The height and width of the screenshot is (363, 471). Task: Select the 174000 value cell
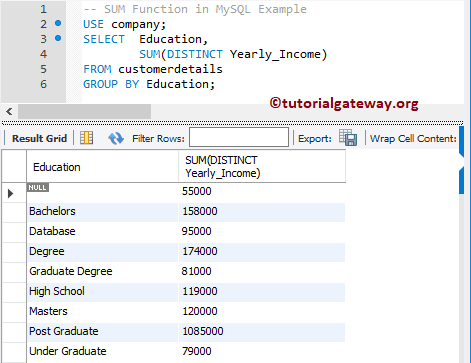pyautogui.click(x=262, y=252)
